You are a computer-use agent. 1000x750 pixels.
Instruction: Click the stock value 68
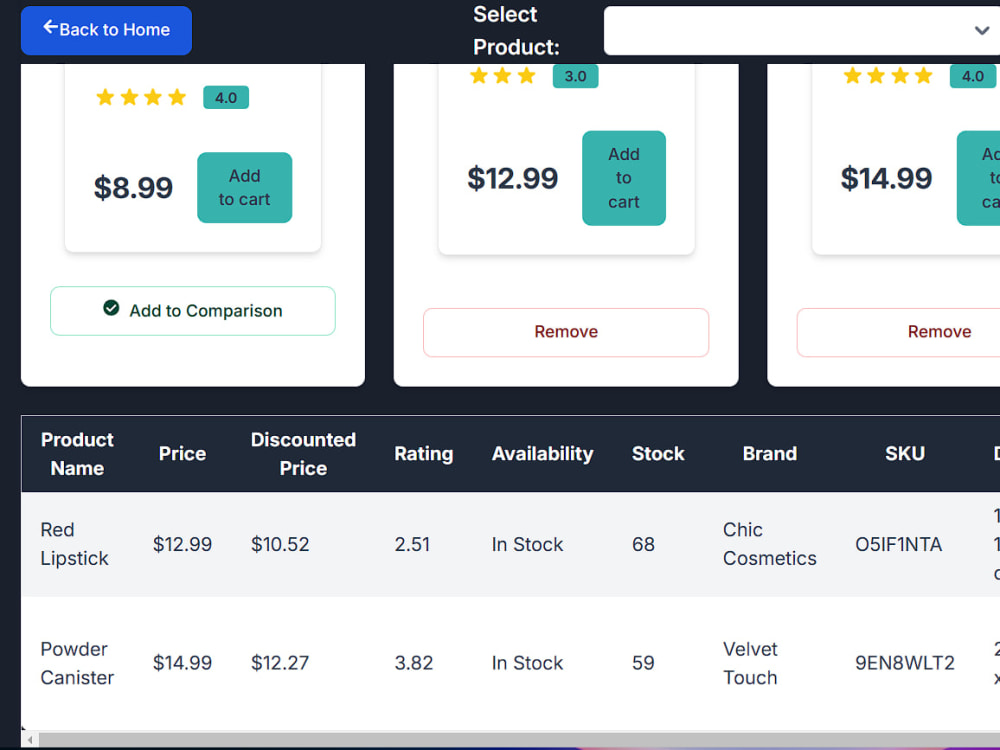(643, 544)
